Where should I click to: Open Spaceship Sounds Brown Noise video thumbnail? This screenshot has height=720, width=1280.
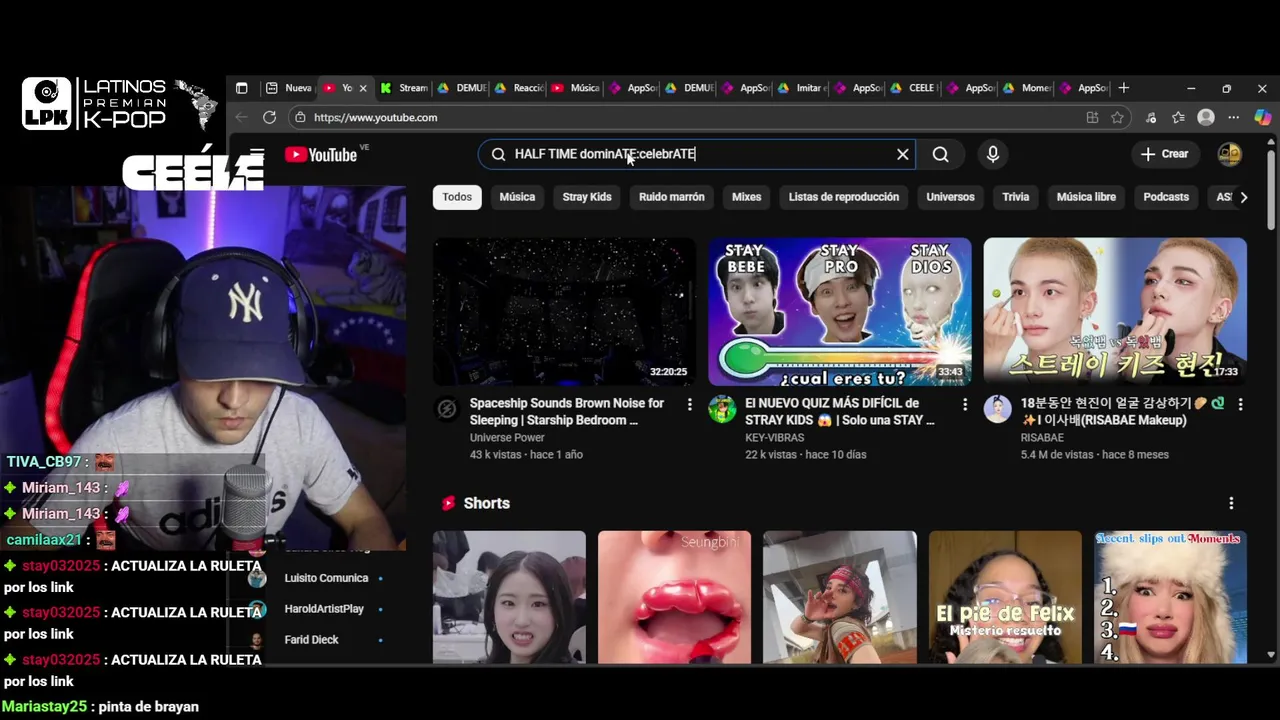[564, 311]
